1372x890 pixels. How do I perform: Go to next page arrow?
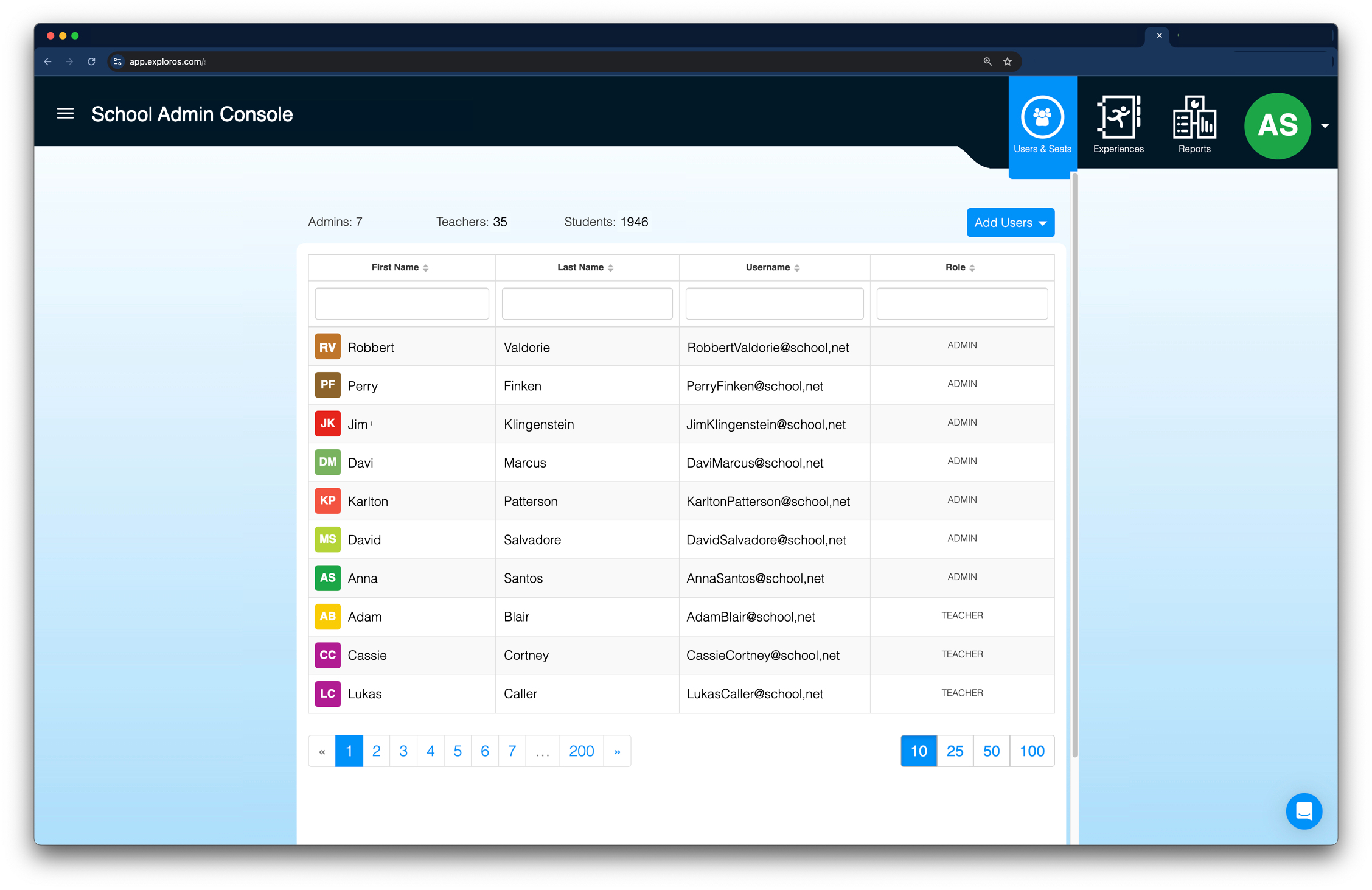617,751
